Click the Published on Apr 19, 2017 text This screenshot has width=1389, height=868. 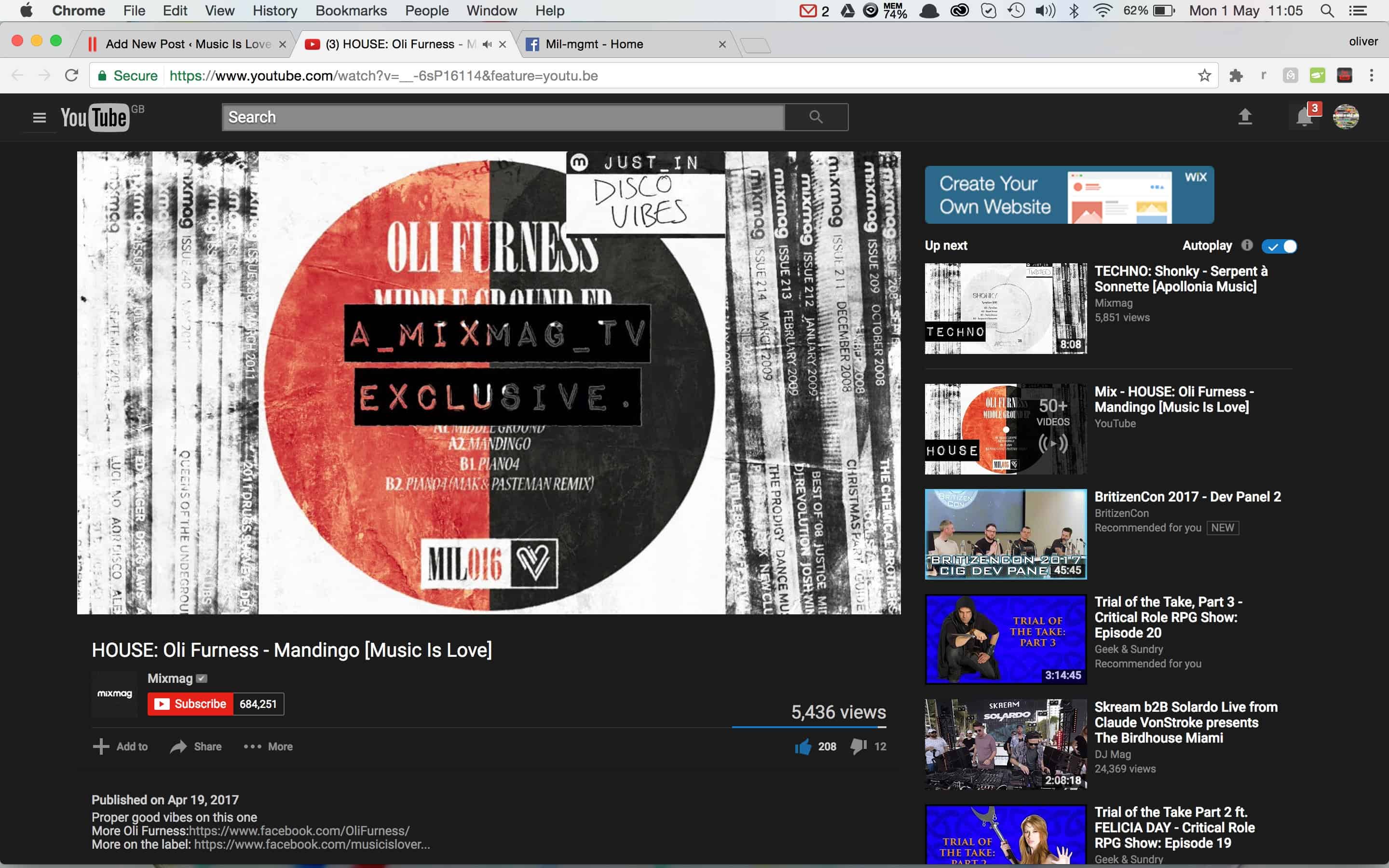click(x=165, y=800)
